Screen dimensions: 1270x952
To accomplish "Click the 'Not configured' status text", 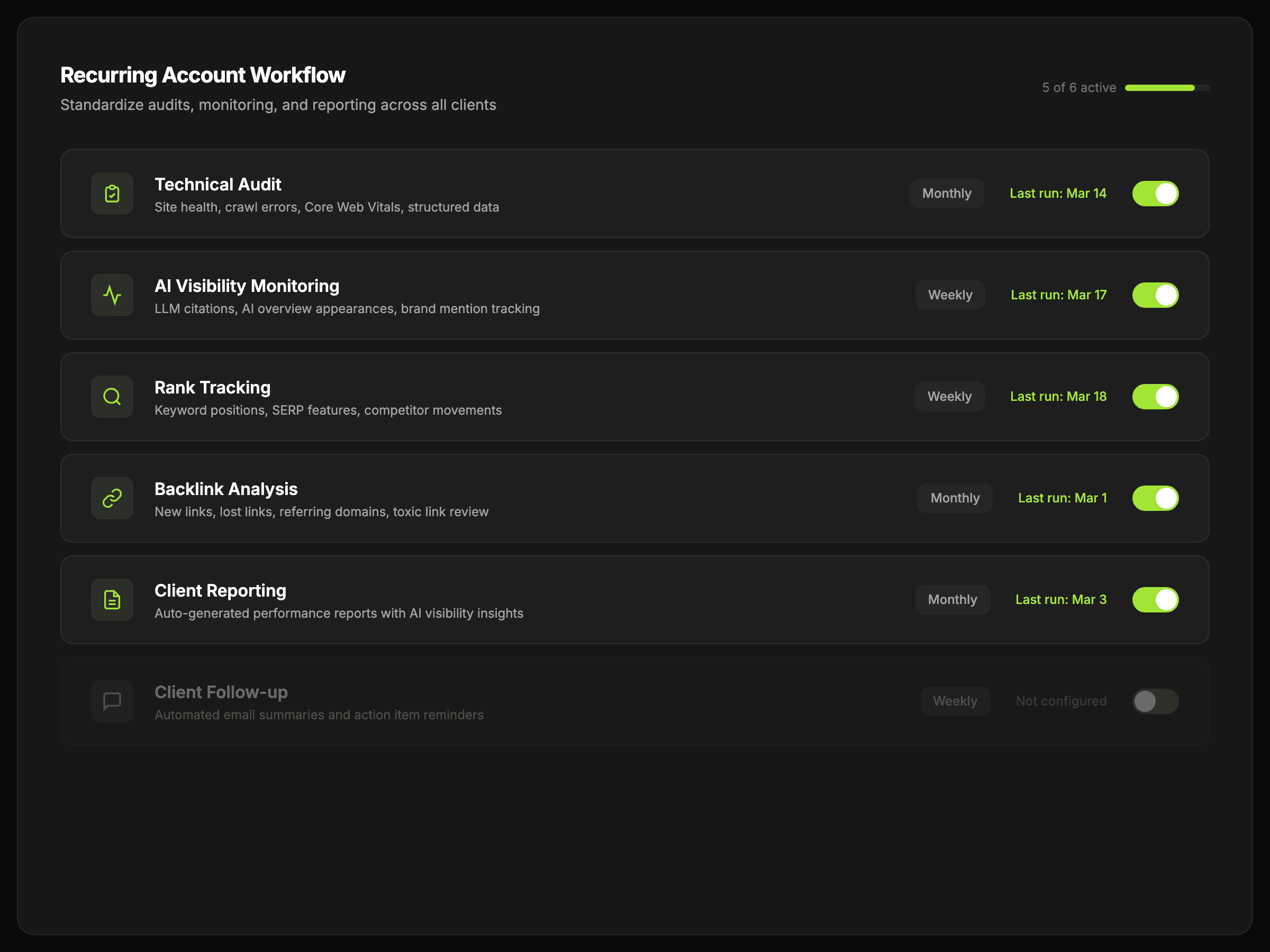I will click(1061, 701).
